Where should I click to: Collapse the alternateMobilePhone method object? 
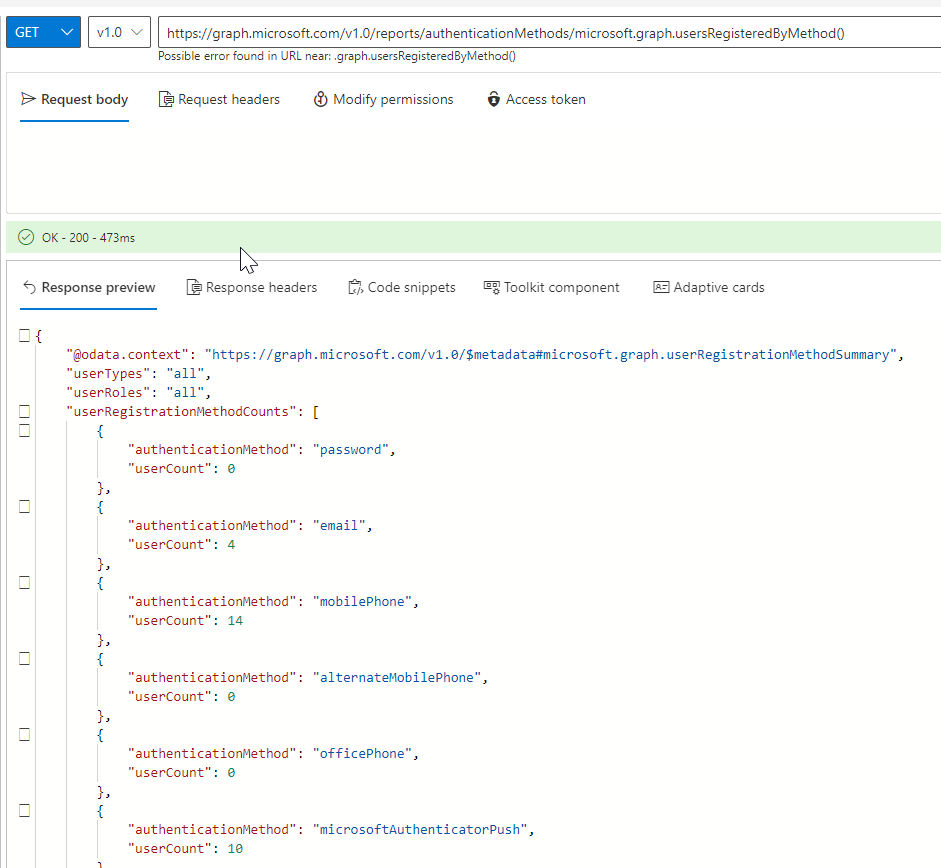(25, 659)
